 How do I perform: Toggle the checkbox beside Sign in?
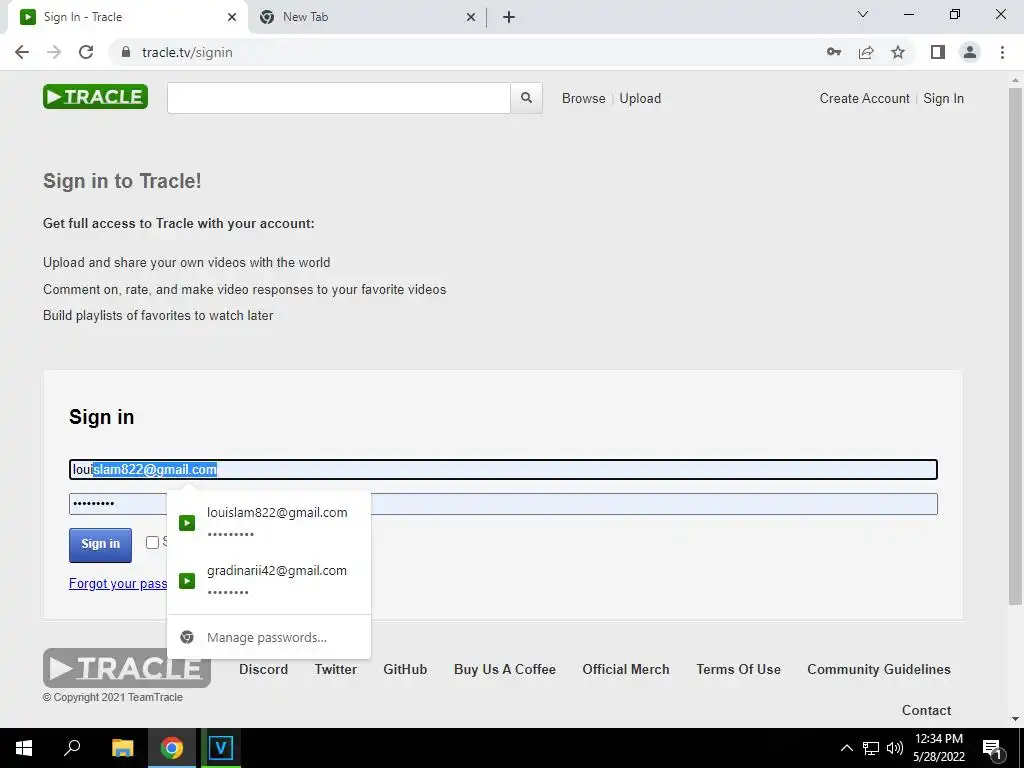tap(152, 543)
